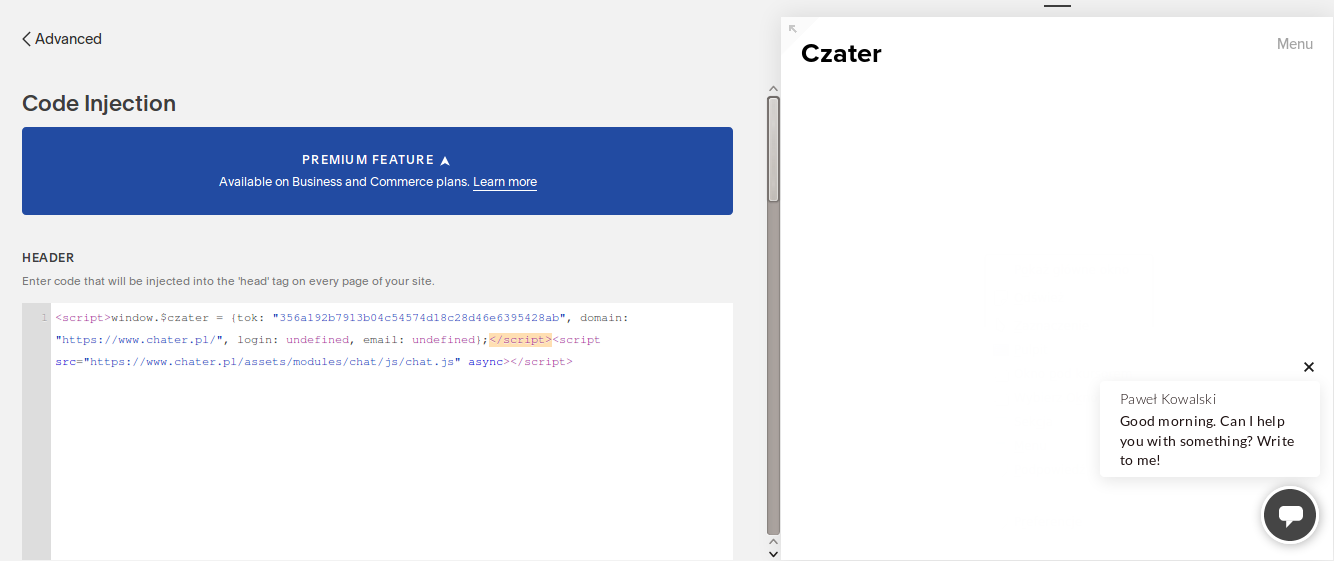
Task: Click the black down arrow on the scrollbar
Action: tap(773, 553)
